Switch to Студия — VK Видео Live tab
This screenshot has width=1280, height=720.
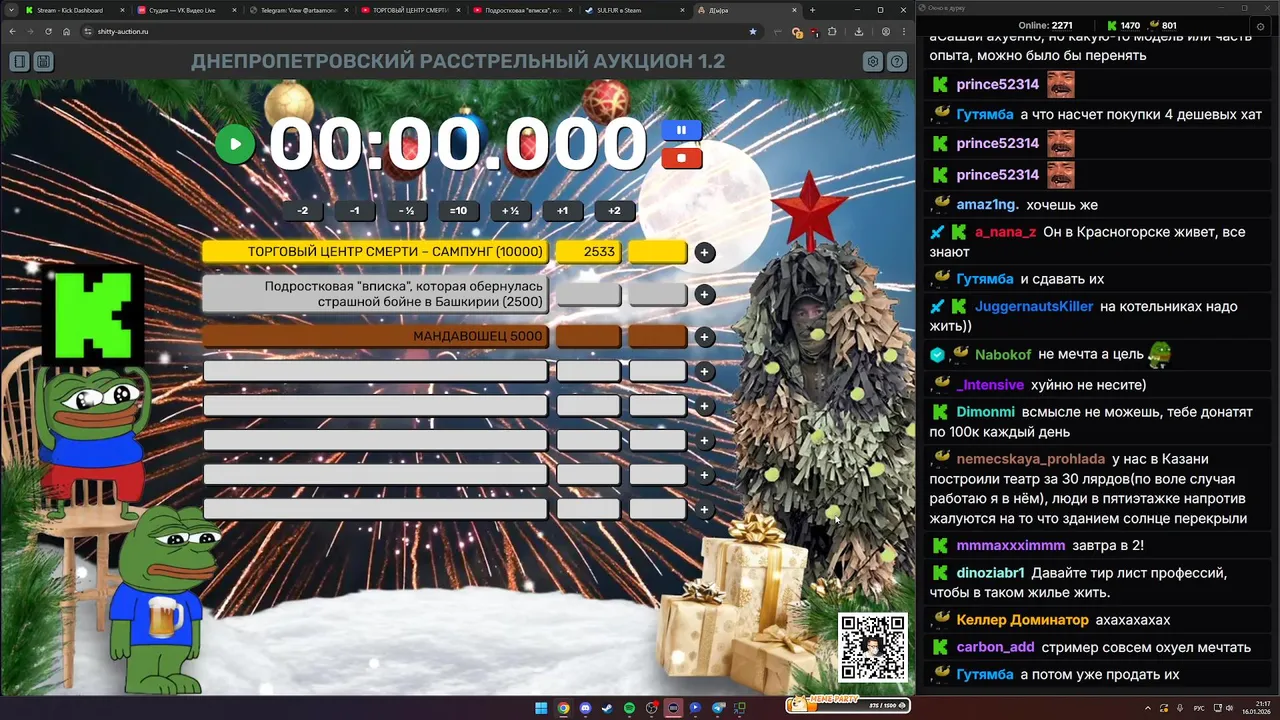(185, 10)
